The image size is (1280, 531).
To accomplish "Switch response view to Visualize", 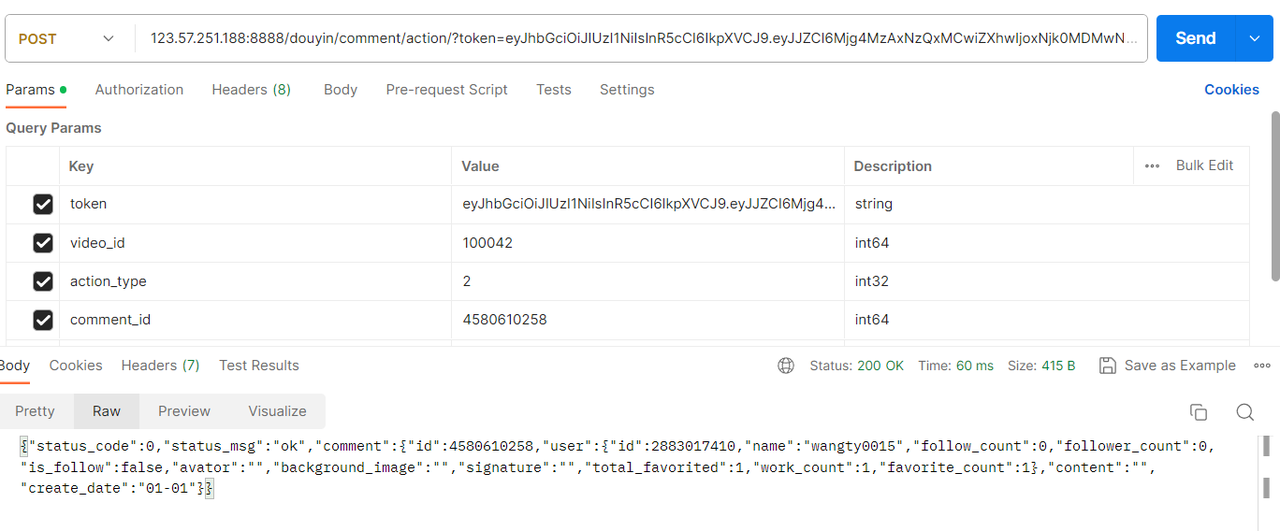I will 277,411.
